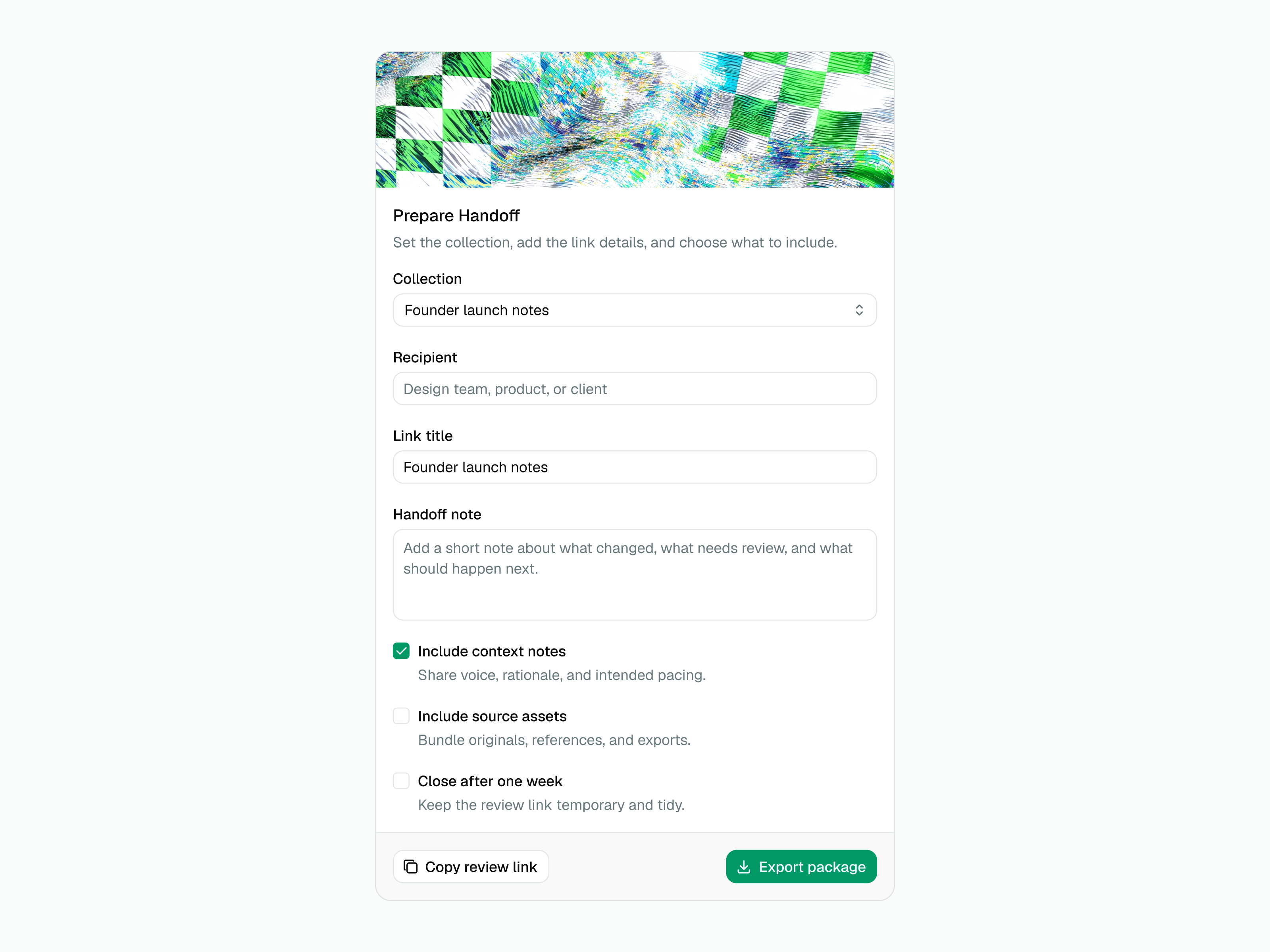Open the Collection dropdown
The image size is (1270, 952).
click(x=635, y=311)
